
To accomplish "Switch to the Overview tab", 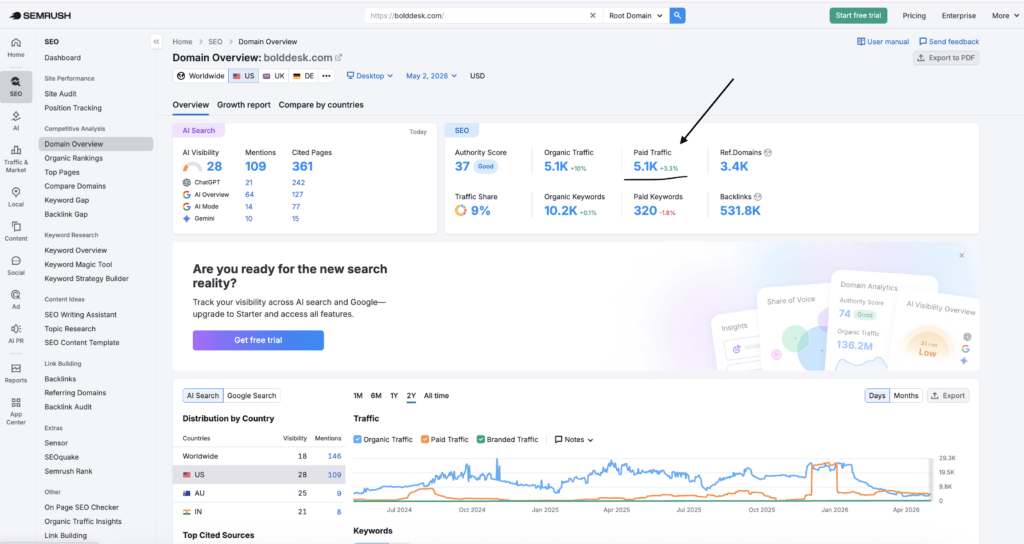I will [x=191, y=104].
